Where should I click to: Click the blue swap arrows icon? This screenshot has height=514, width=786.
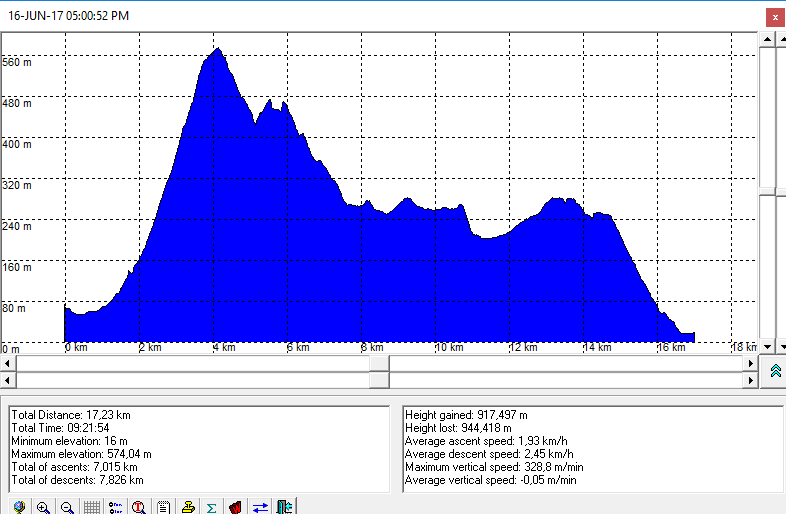(260, 507)
